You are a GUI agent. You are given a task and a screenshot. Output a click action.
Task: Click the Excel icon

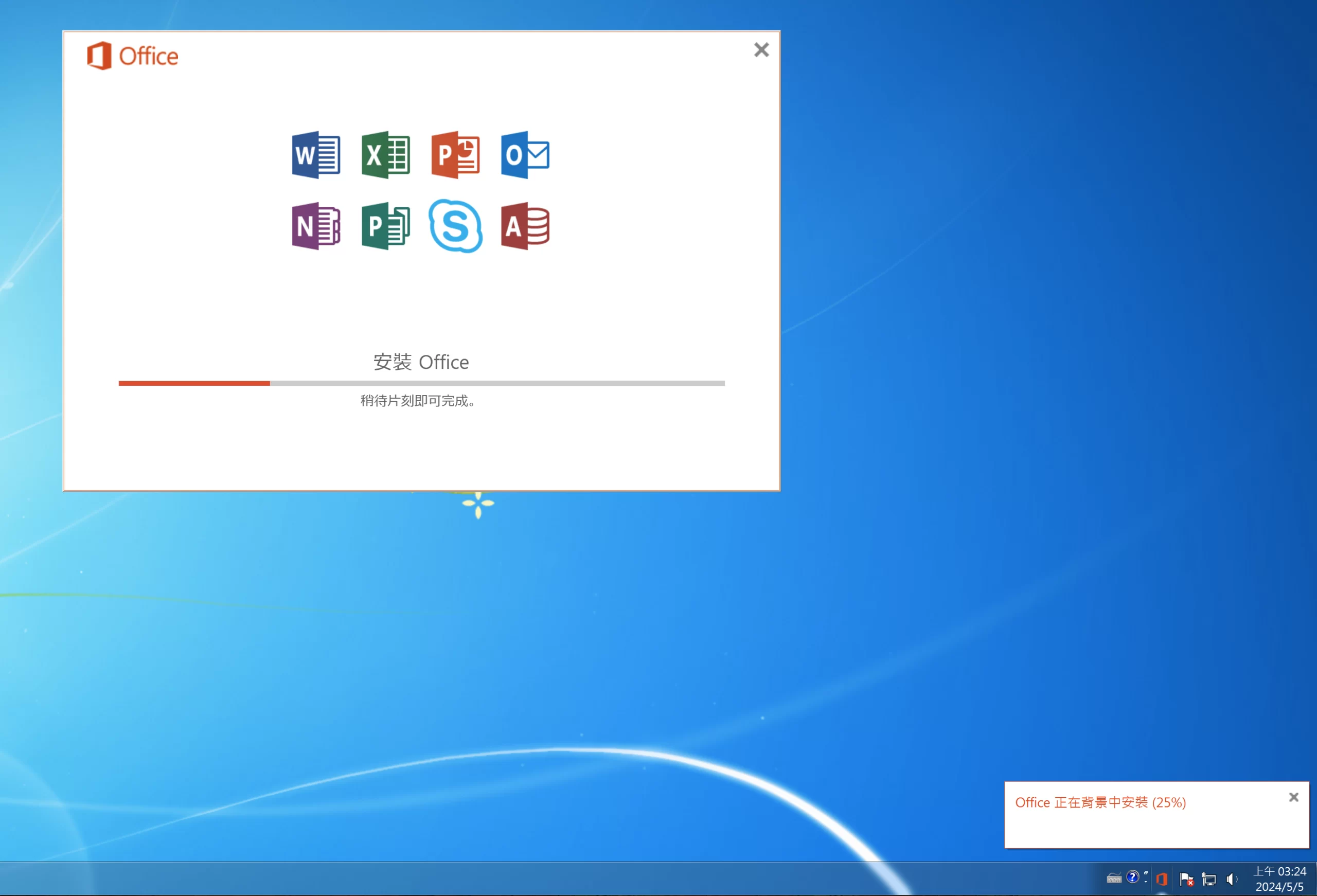(x=385, y=155)
